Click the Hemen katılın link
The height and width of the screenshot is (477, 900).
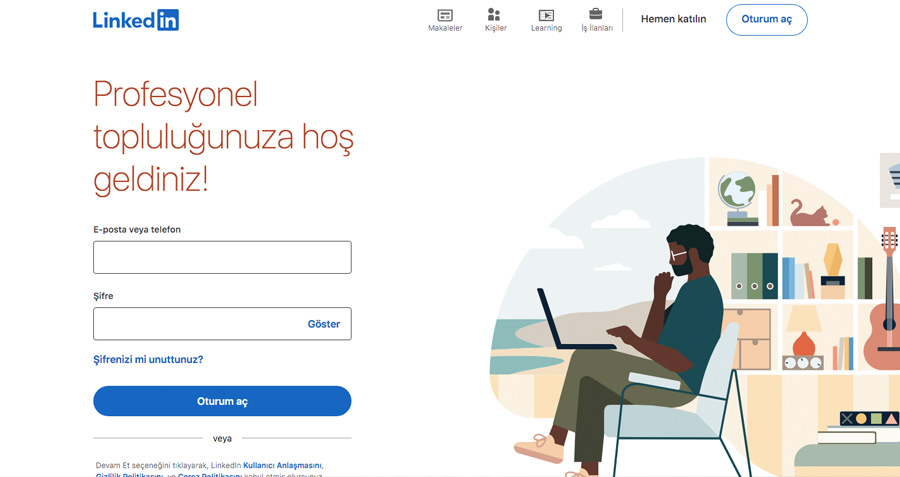coord(673,19)
